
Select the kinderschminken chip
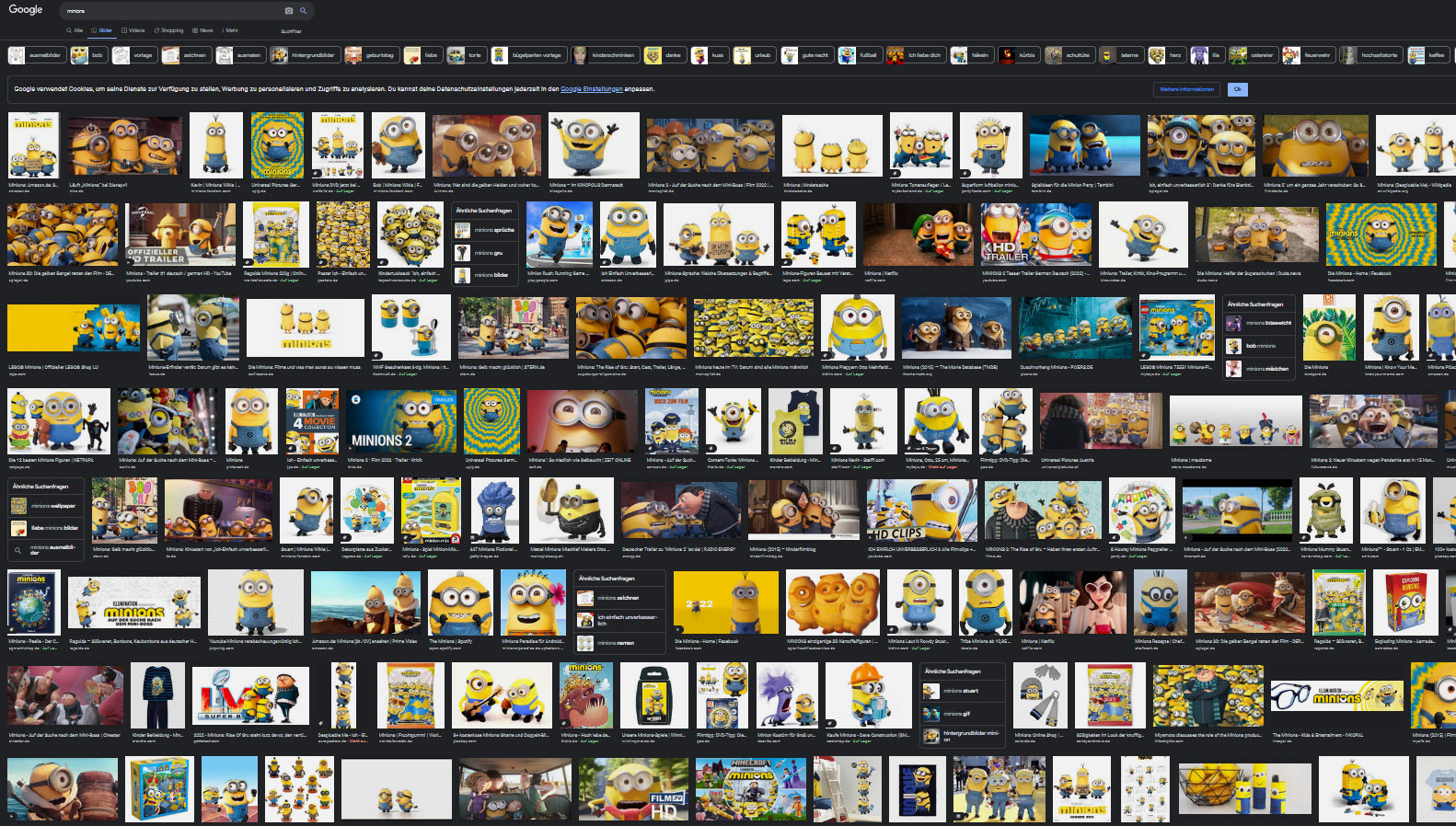tap(605, 55)
